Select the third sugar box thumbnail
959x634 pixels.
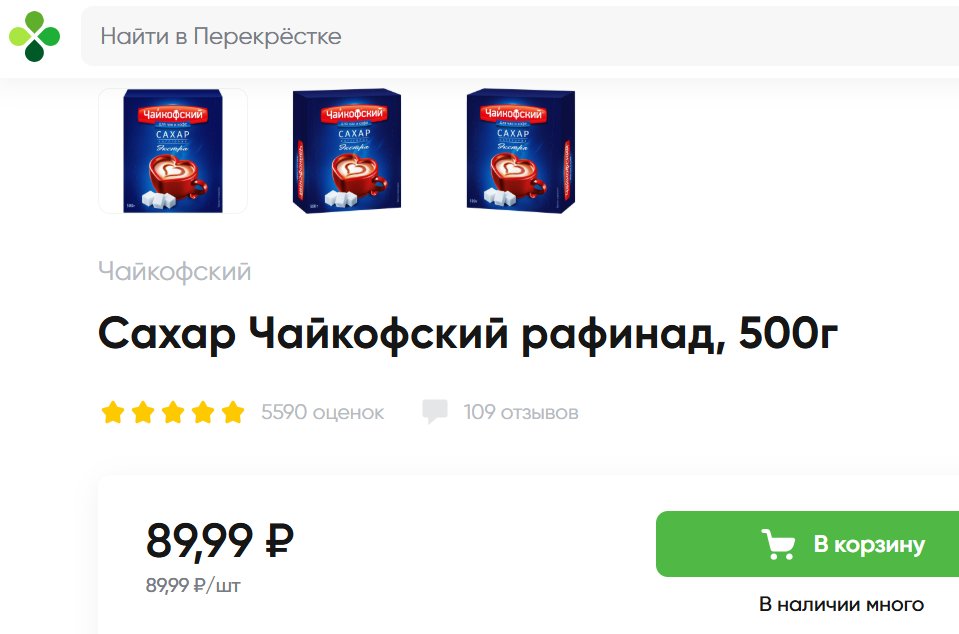click(520, 151)
